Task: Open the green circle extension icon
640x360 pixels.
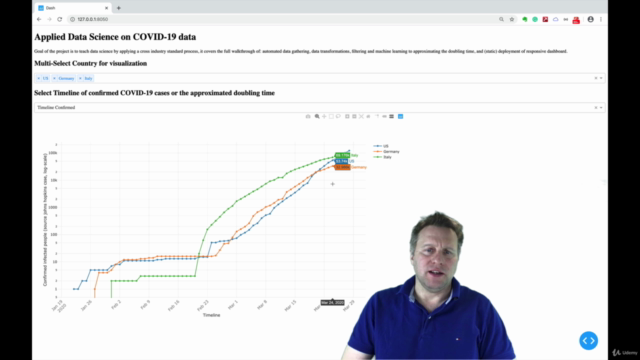Action: coord(535,19)
